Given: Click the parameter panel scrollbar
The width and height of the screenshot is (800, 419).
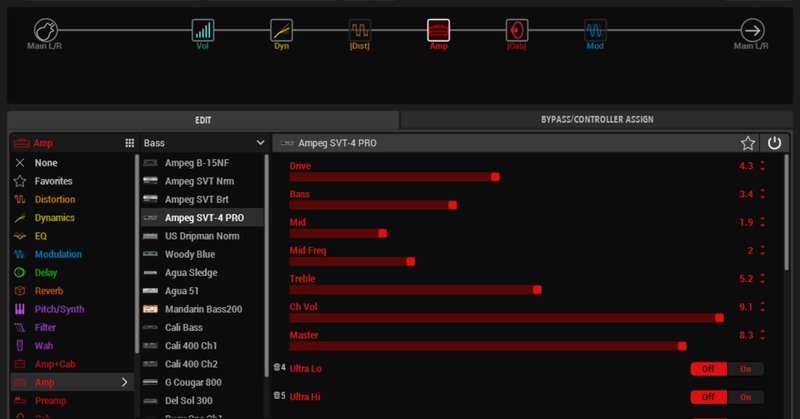Looking at the screenshot, I should point(786,212).
